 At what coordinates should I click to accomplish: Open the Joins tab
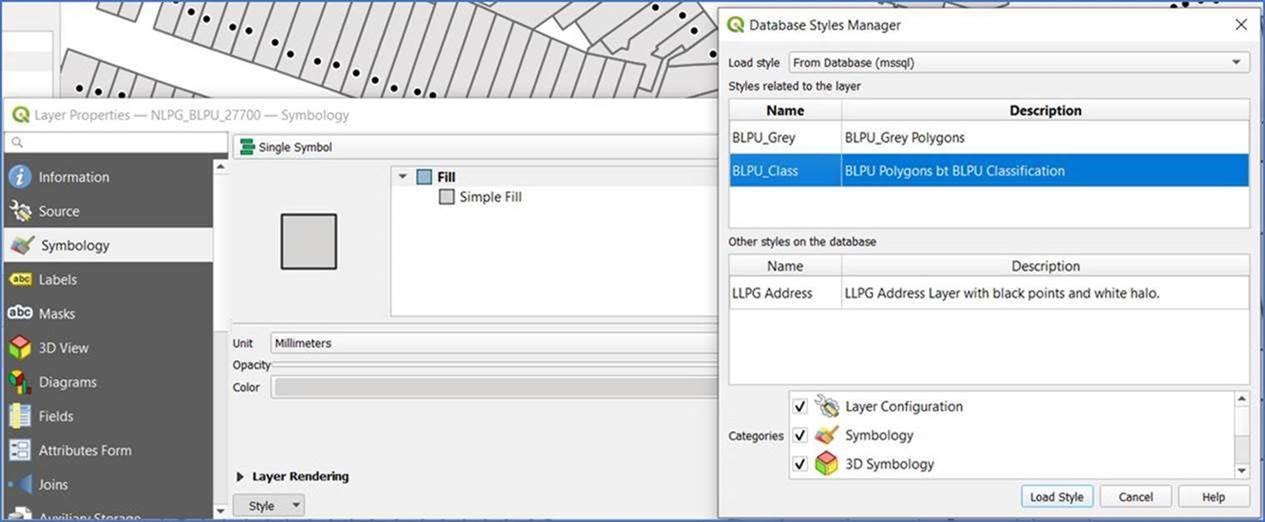pyautogui.click(x=107, y=484)
